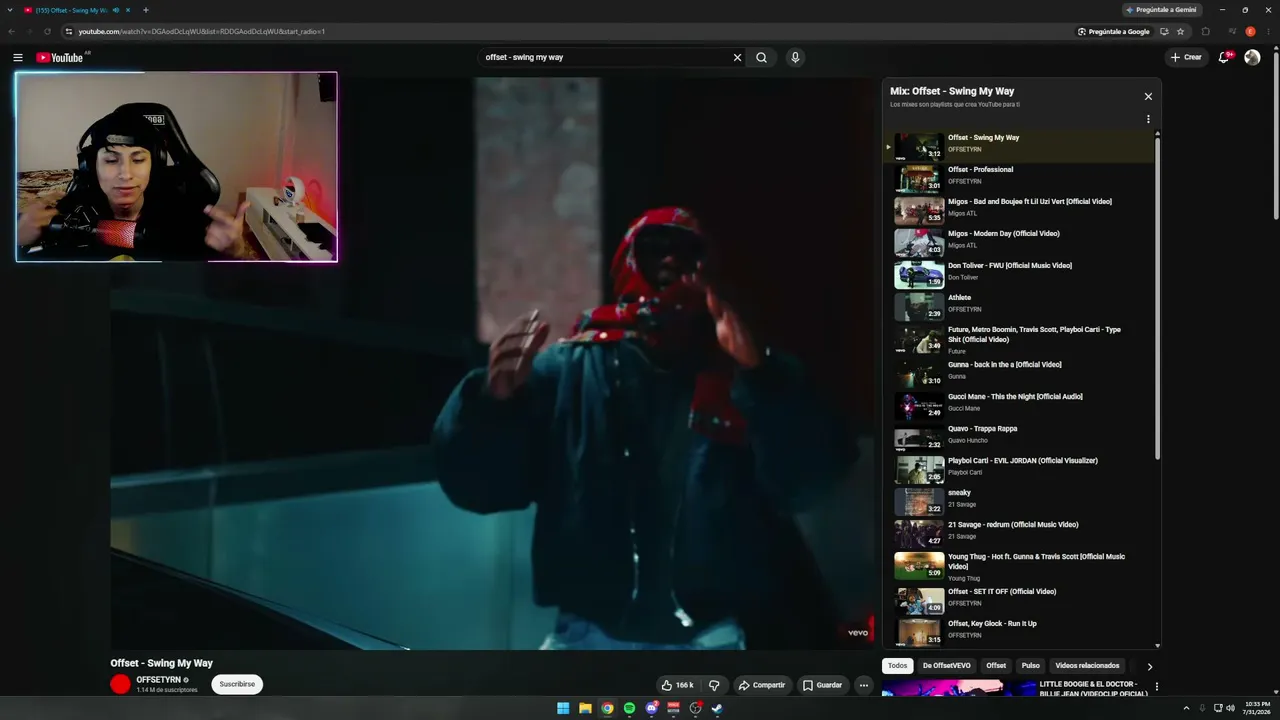Viewport: 1280px width, 720px height.
Task: Open the Chrome profile avatar
Action: coord(1250,31)
